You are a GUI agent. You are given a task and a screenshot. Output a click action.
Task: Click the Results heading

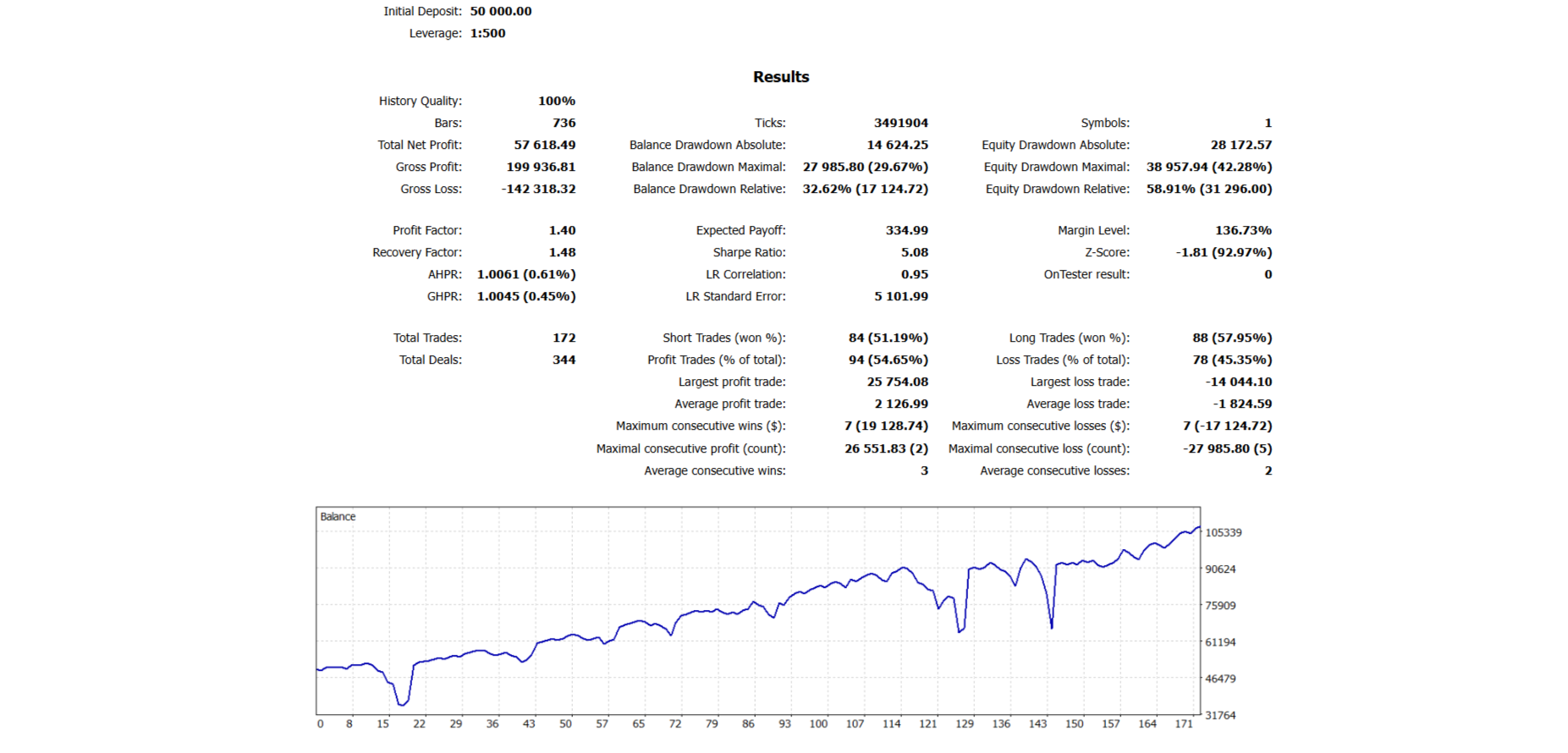point(780,77)
